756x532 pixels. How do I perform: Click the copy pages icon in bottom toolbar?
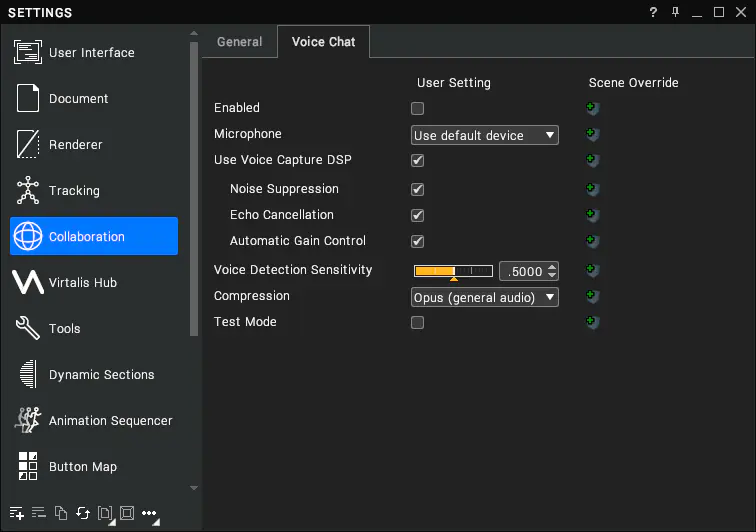point(61,513)
